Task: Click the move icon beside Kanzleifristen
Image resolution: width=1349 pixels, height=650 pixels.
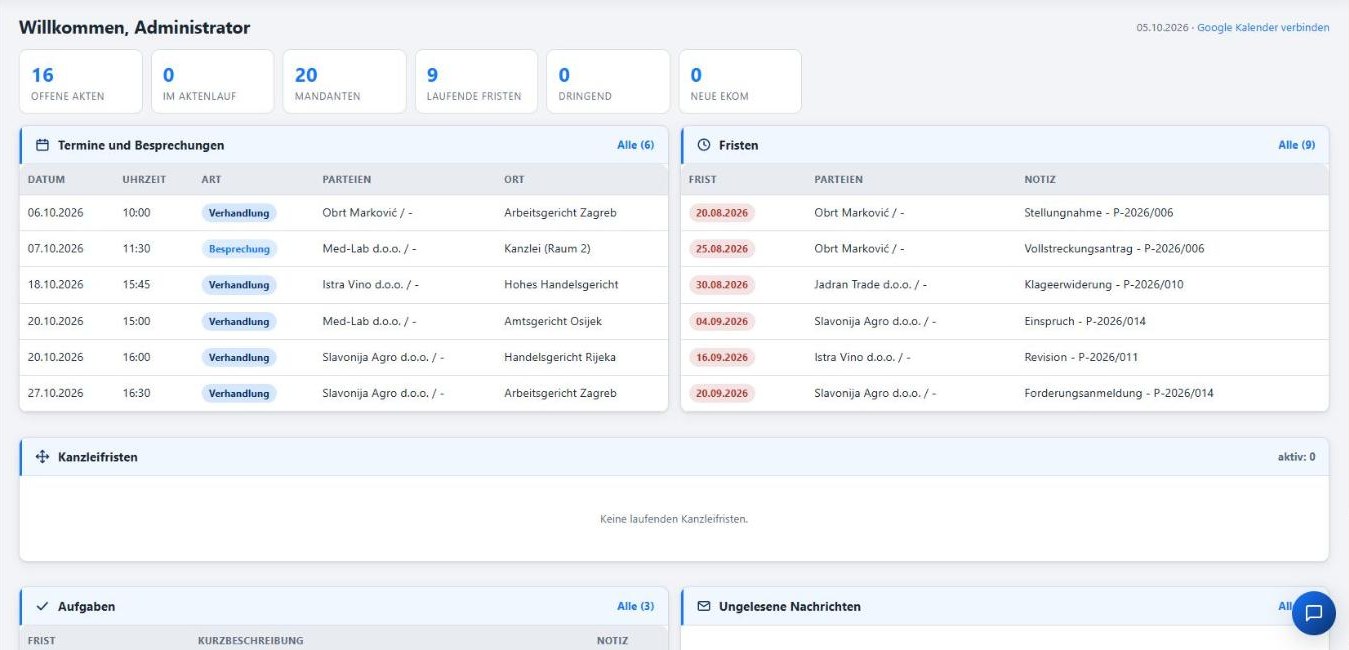Action: 42,457
